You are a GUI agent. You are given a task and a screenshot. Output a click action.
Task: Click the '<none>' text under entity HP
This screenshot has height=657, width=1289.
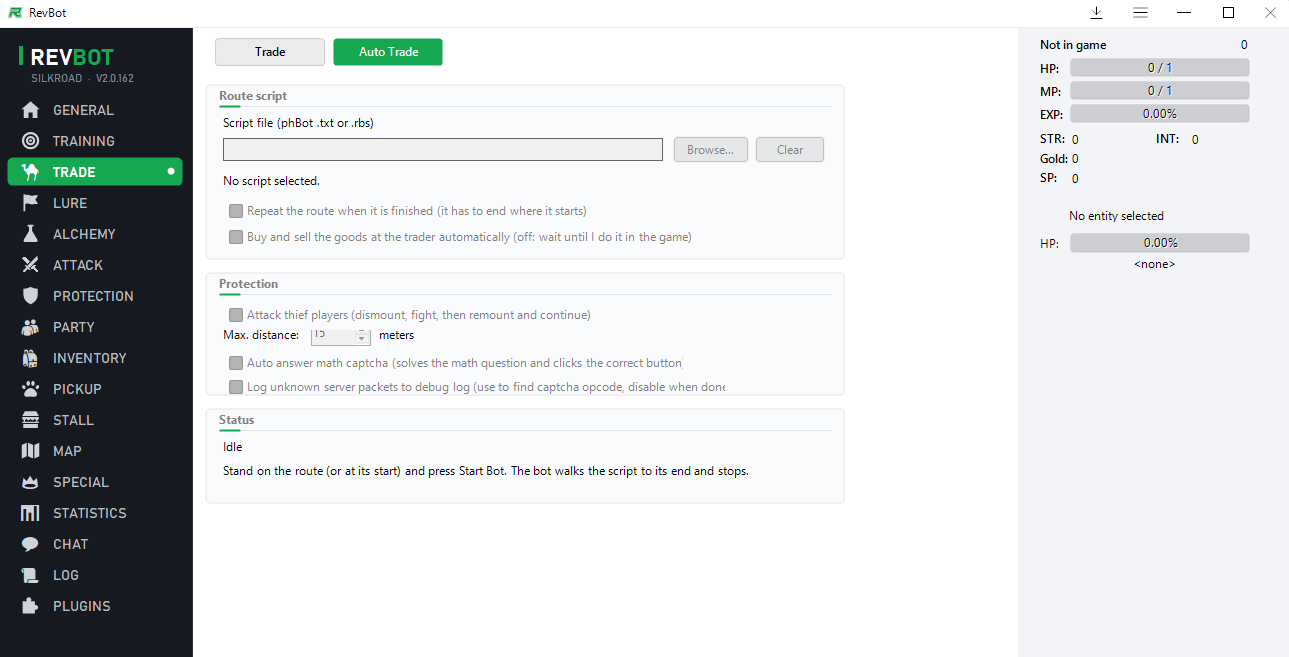pos(1154,264)
